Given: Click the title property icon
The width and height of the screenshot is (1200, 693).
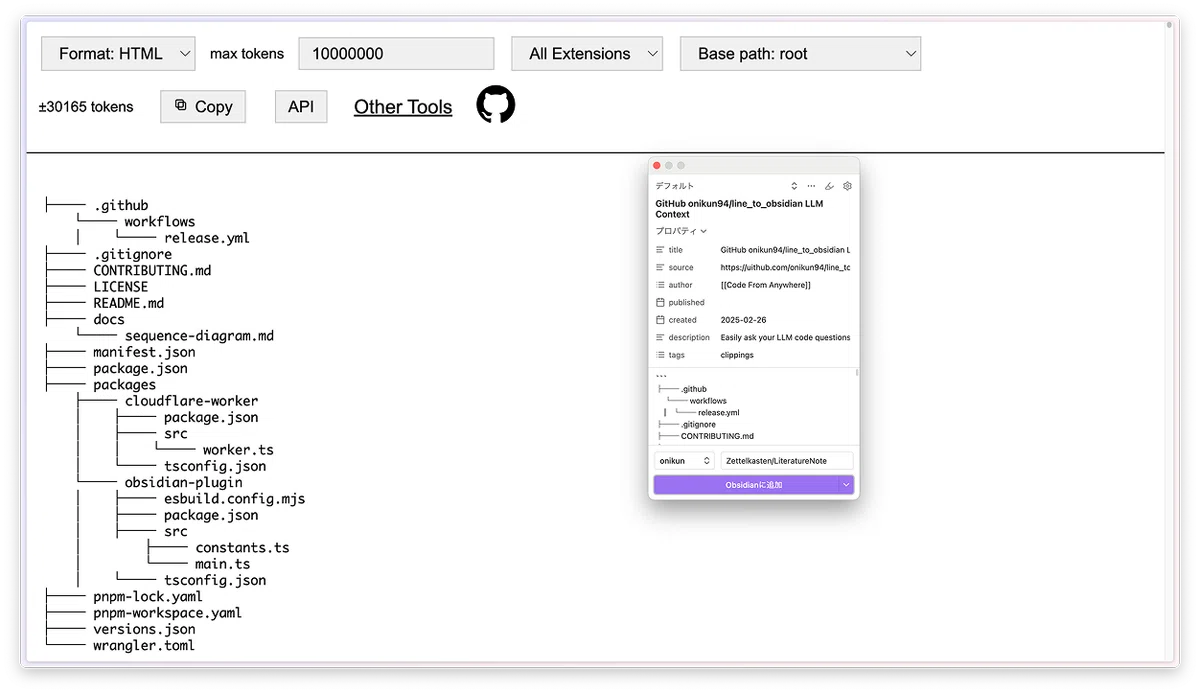Looking at the screenshot, I should 660,250.
